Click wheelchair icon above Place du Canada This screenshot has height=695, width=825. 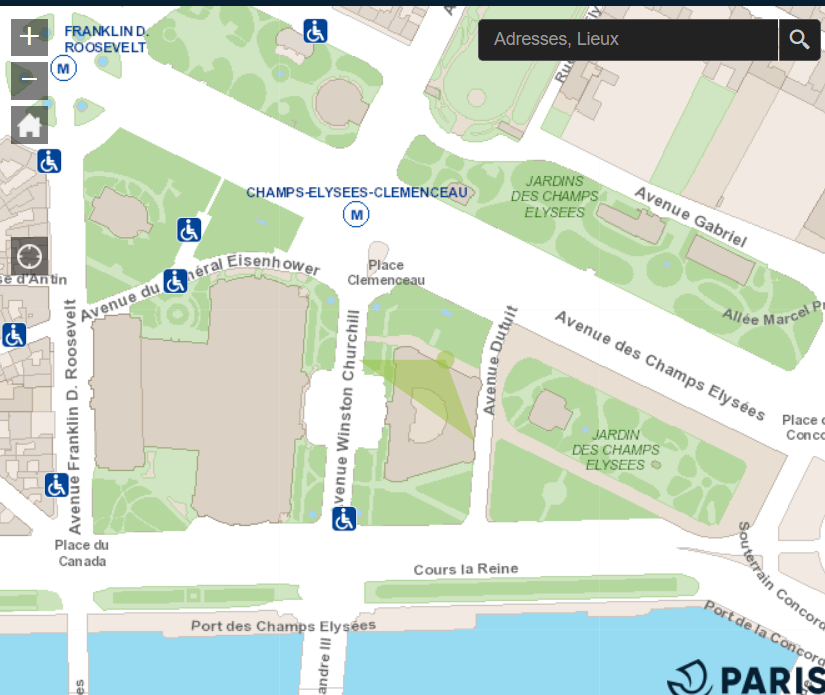[57, 485]
